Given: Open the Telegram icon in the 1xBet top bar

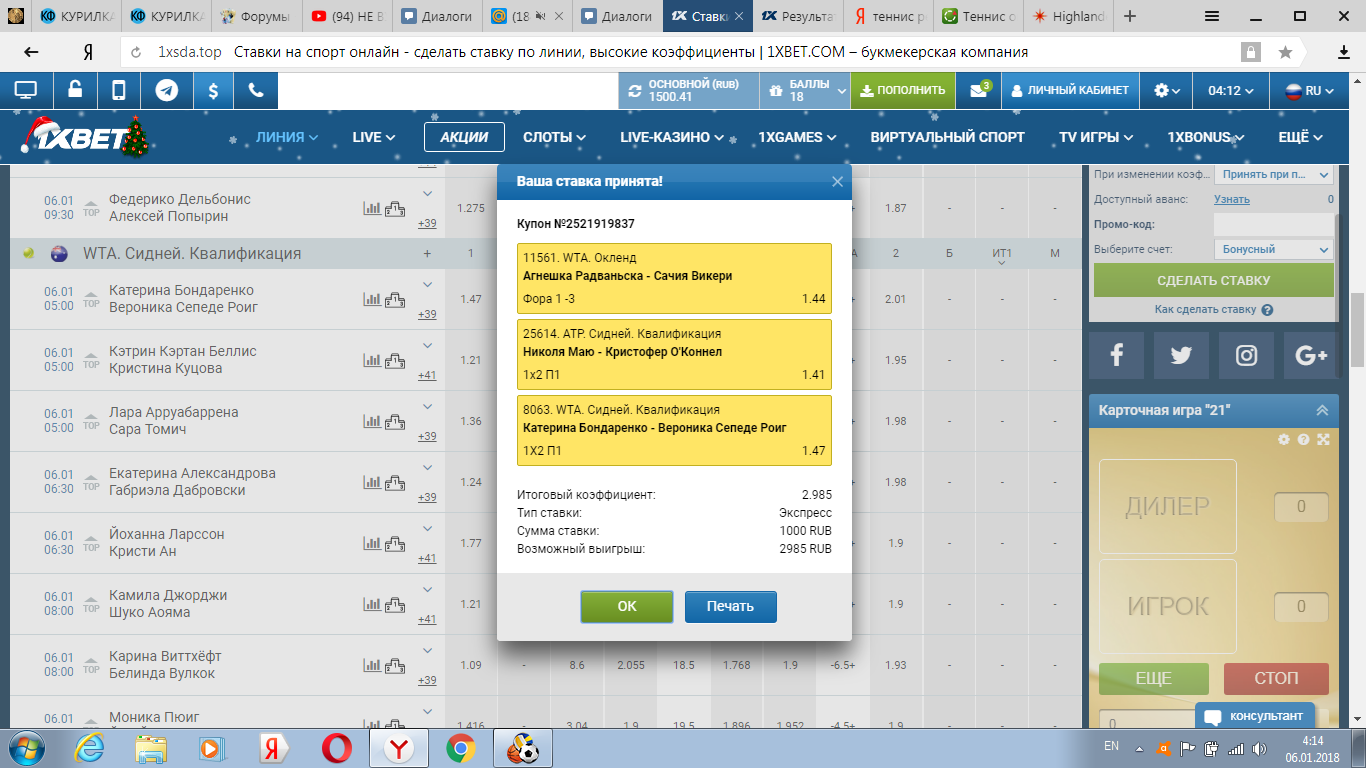Looking at the screenshot, I should (x=167, y=90).
